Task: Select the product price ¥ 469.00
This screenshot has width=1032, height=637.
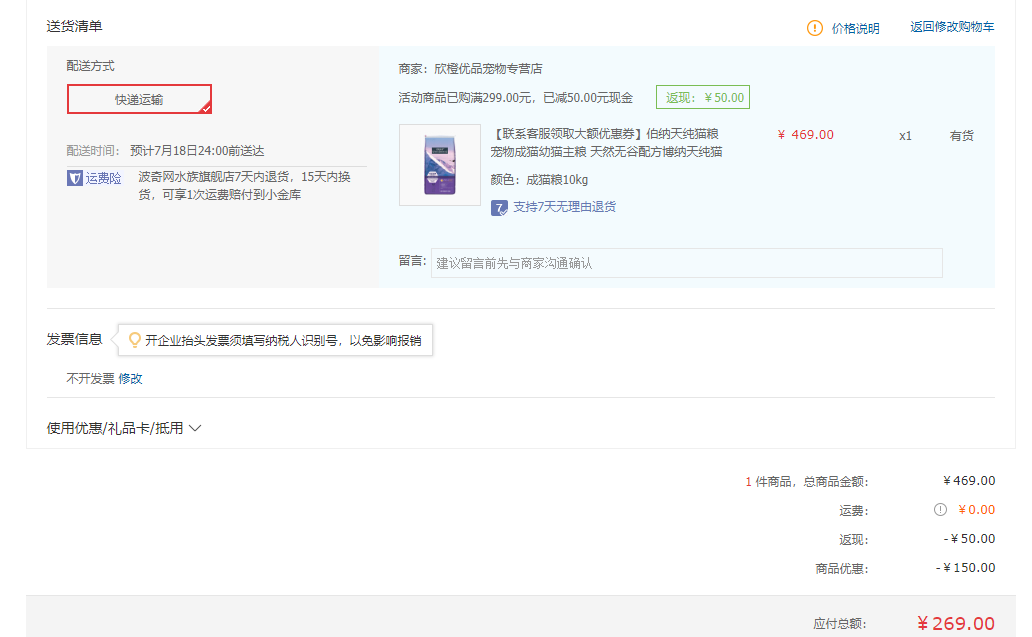Action: click(806, 135)
